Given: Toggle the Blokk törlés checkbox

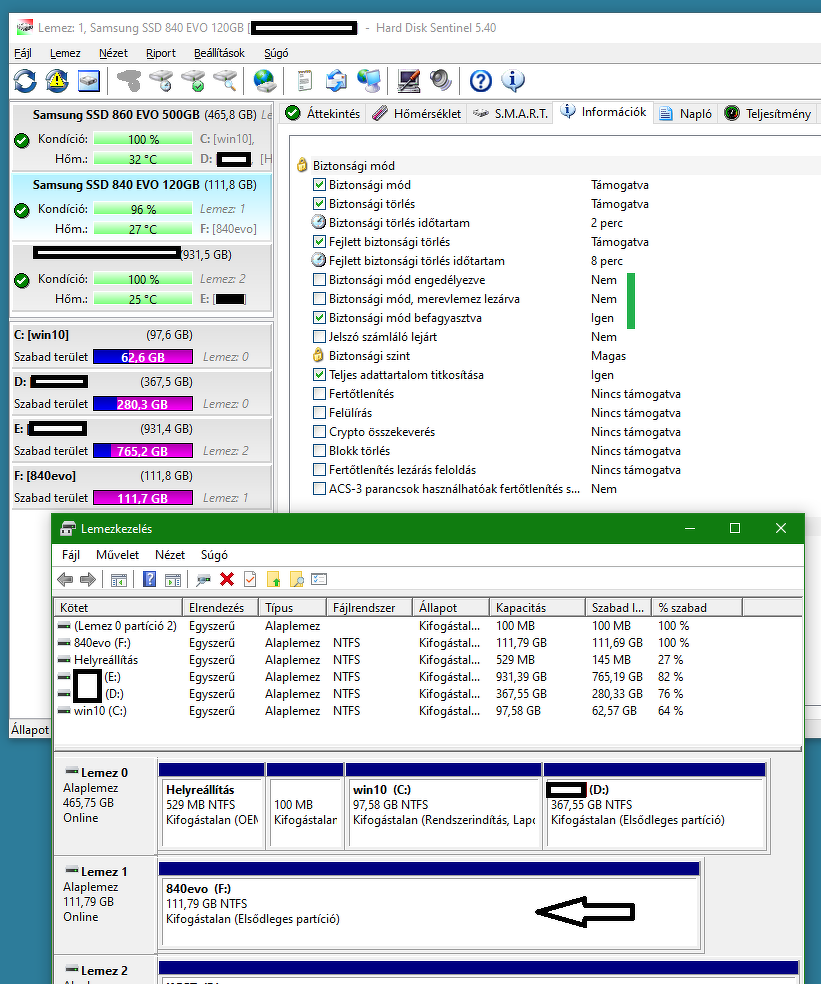Looking at the screenshot, I should (x=319, y=451).
